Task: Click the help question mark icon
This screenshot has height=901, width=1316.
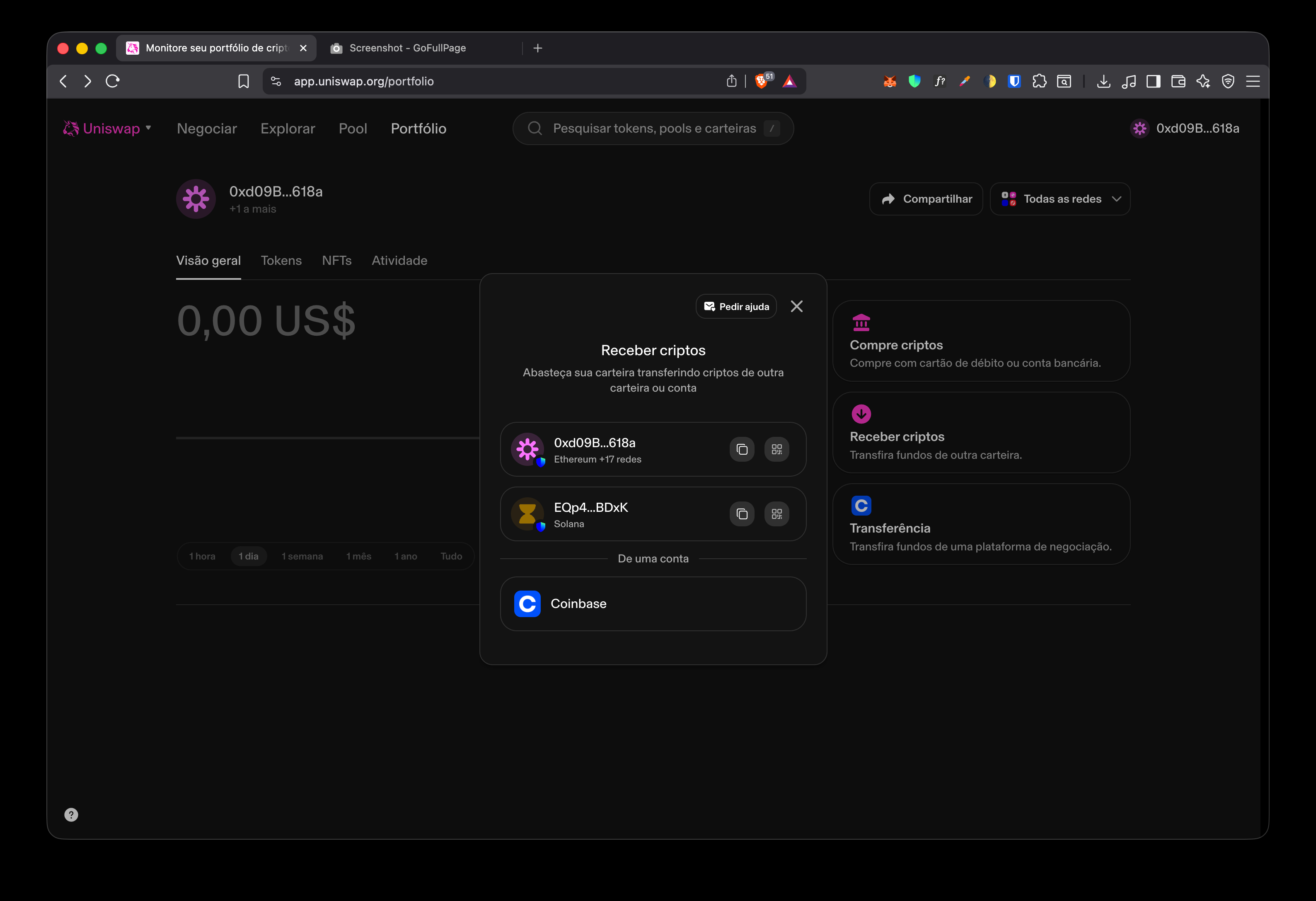Action: pyautogui.click(x=71, y=815)
